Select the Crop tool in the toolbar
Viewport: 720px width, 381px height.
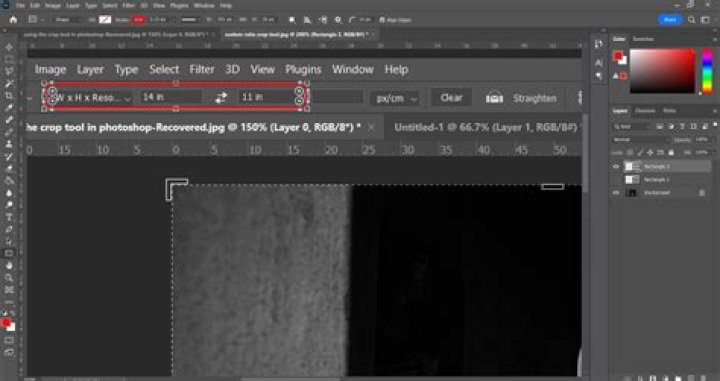click(x=9, y=95)
